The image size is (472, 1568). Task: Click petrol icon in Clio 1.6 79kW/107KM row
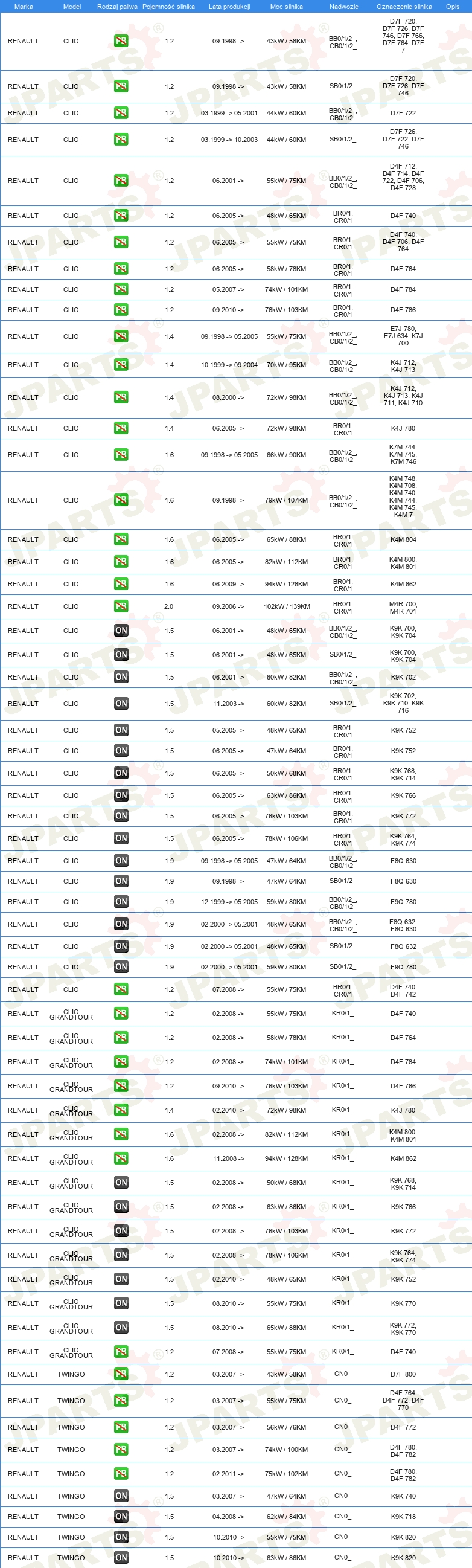(x=121, y=500)
